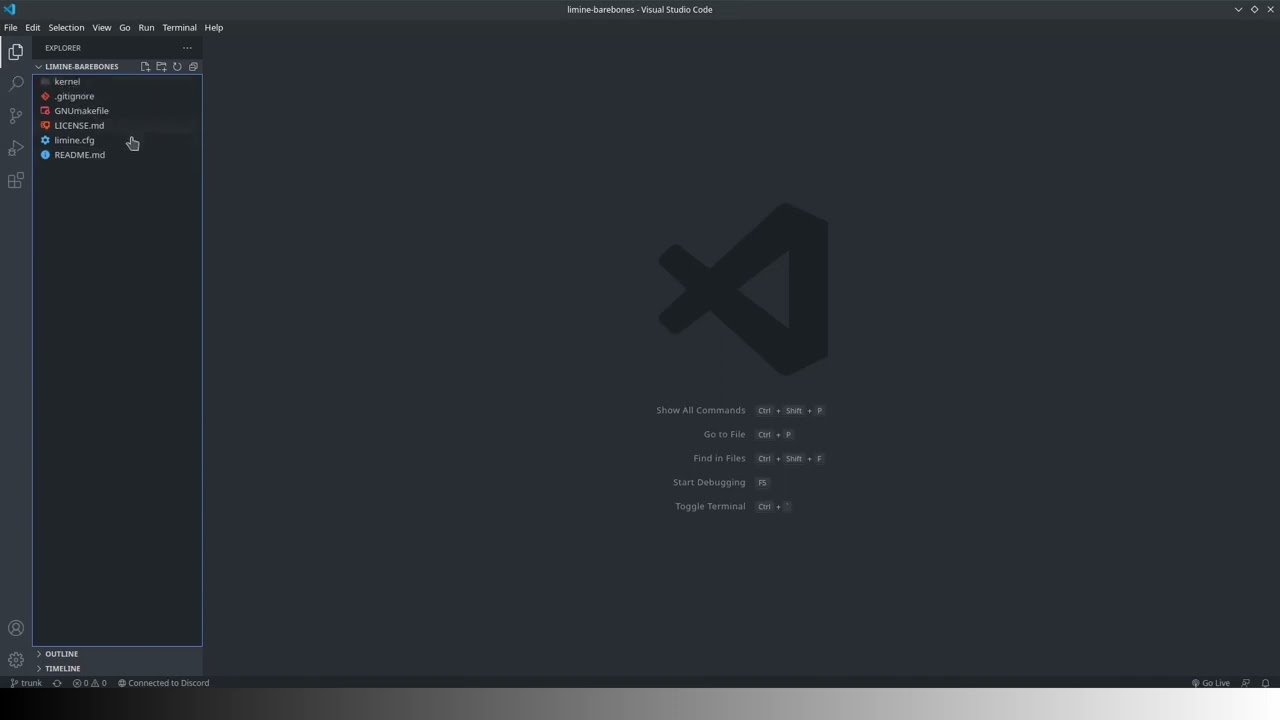Image resolution: width=1280 pixels, height=720 pixels.
Task: Open the Accounts menu icon
Action: [x=16, y=628]
